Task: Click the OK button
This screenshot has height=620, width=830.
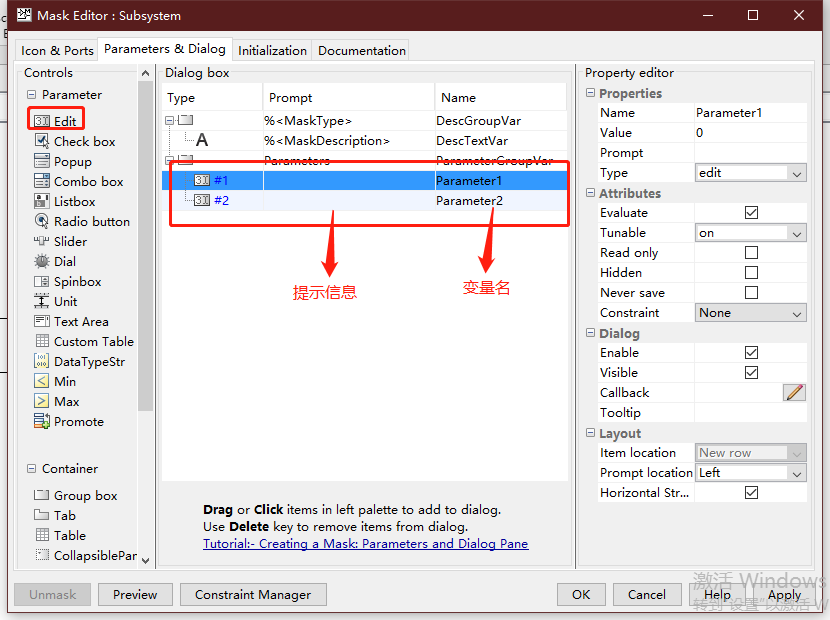Action: point(581,595)
